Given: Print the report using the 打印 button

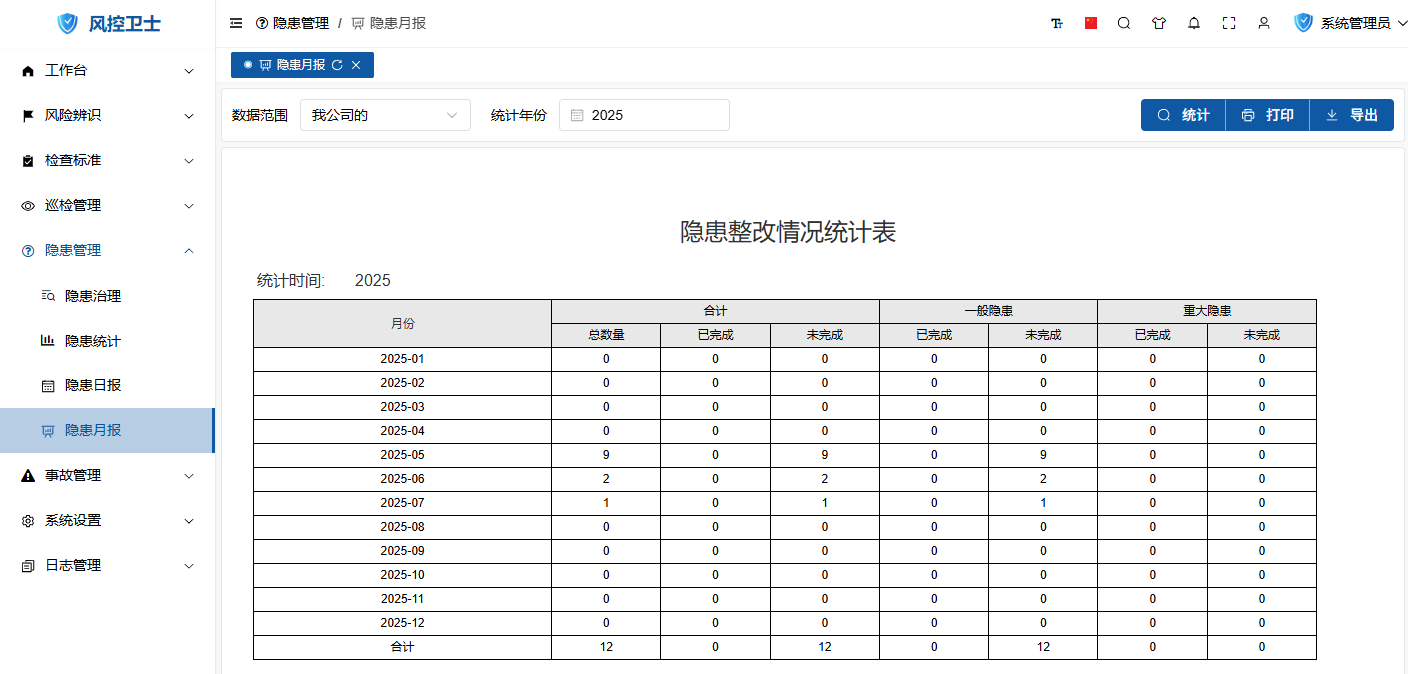Looking at the screenshot, I should pyautogui.click(x=1267, y=115).
